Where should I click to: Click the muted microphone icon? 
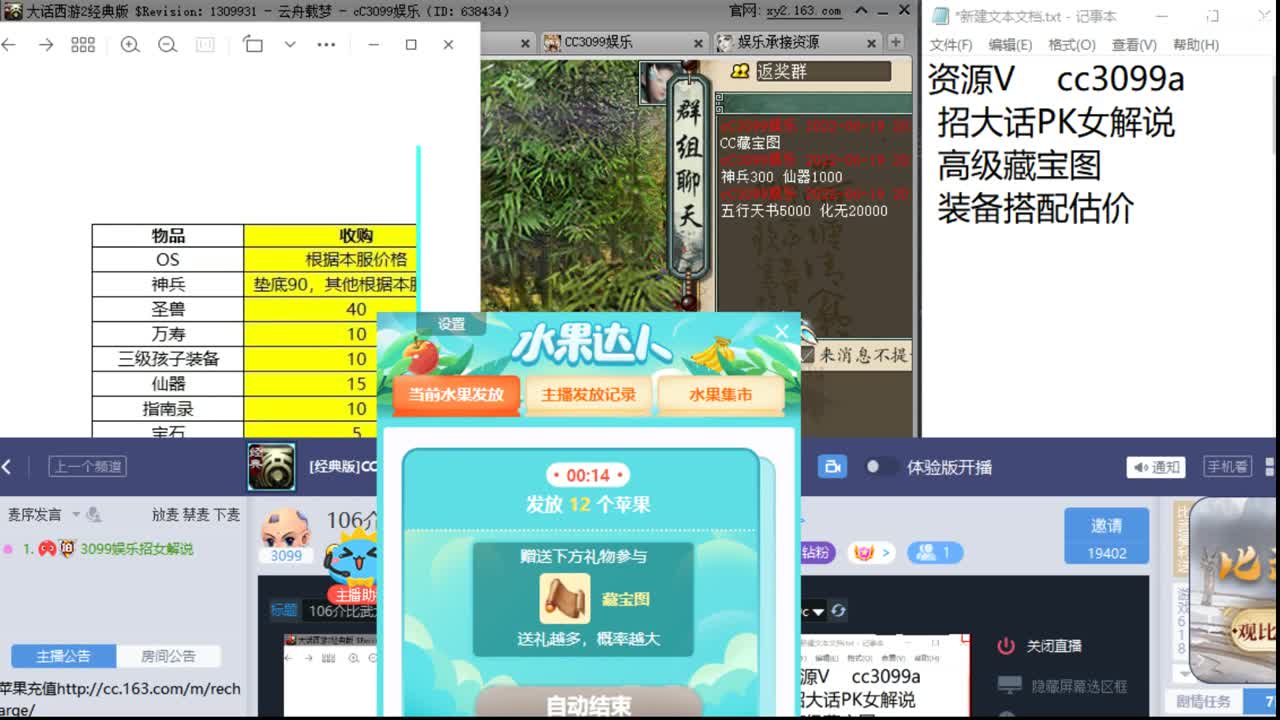94,515
